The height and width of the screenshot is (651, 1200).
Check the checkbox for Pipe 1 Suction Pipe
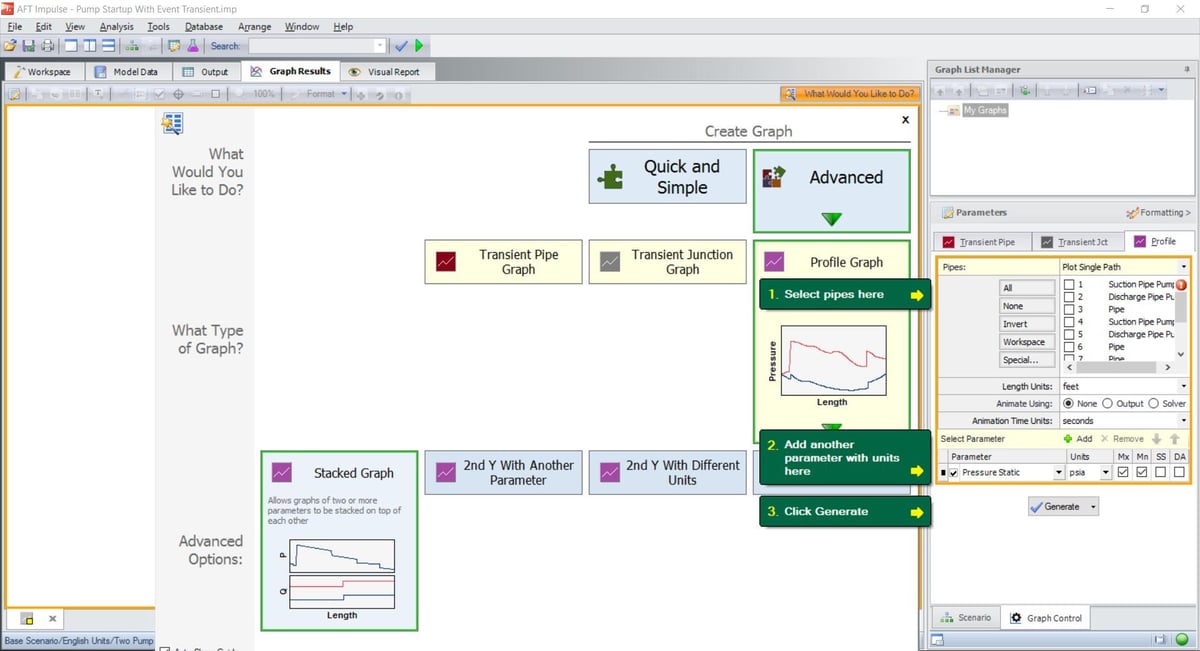tap(1067, 285)
